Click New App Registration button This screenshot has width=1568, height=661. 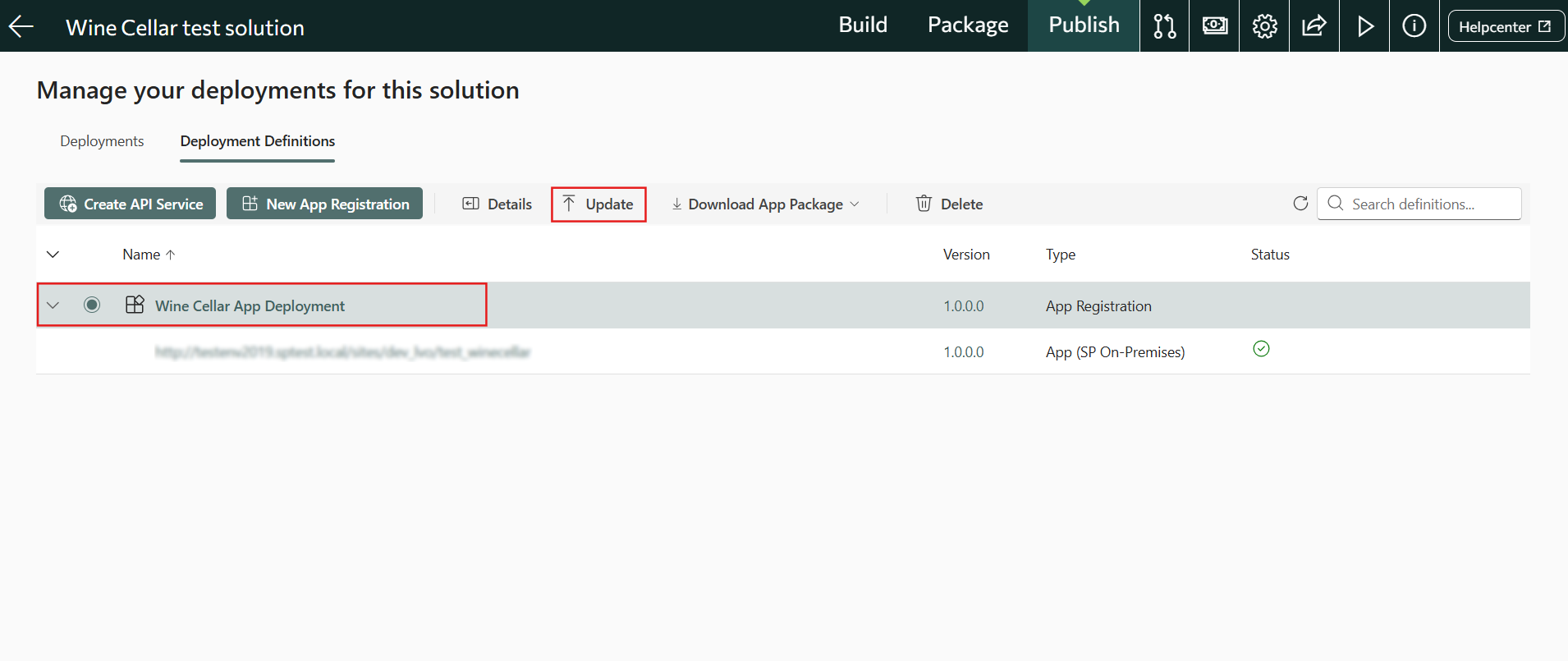(x=324, y=204)
